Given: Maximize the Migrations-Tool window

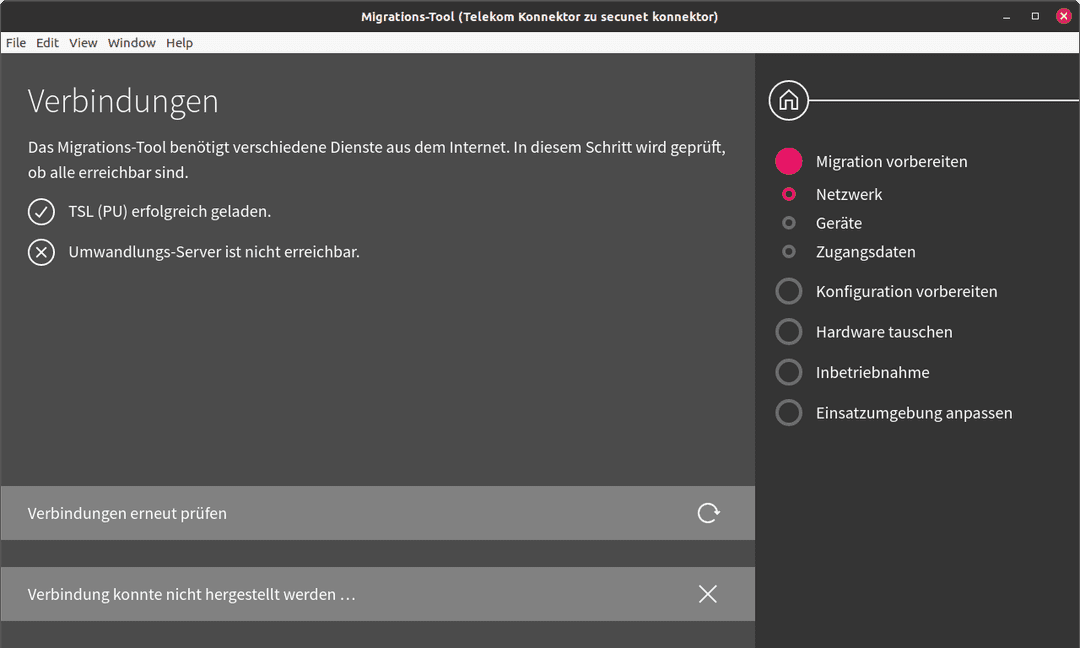Looking at the screenshot, I should pos(1035,17).
